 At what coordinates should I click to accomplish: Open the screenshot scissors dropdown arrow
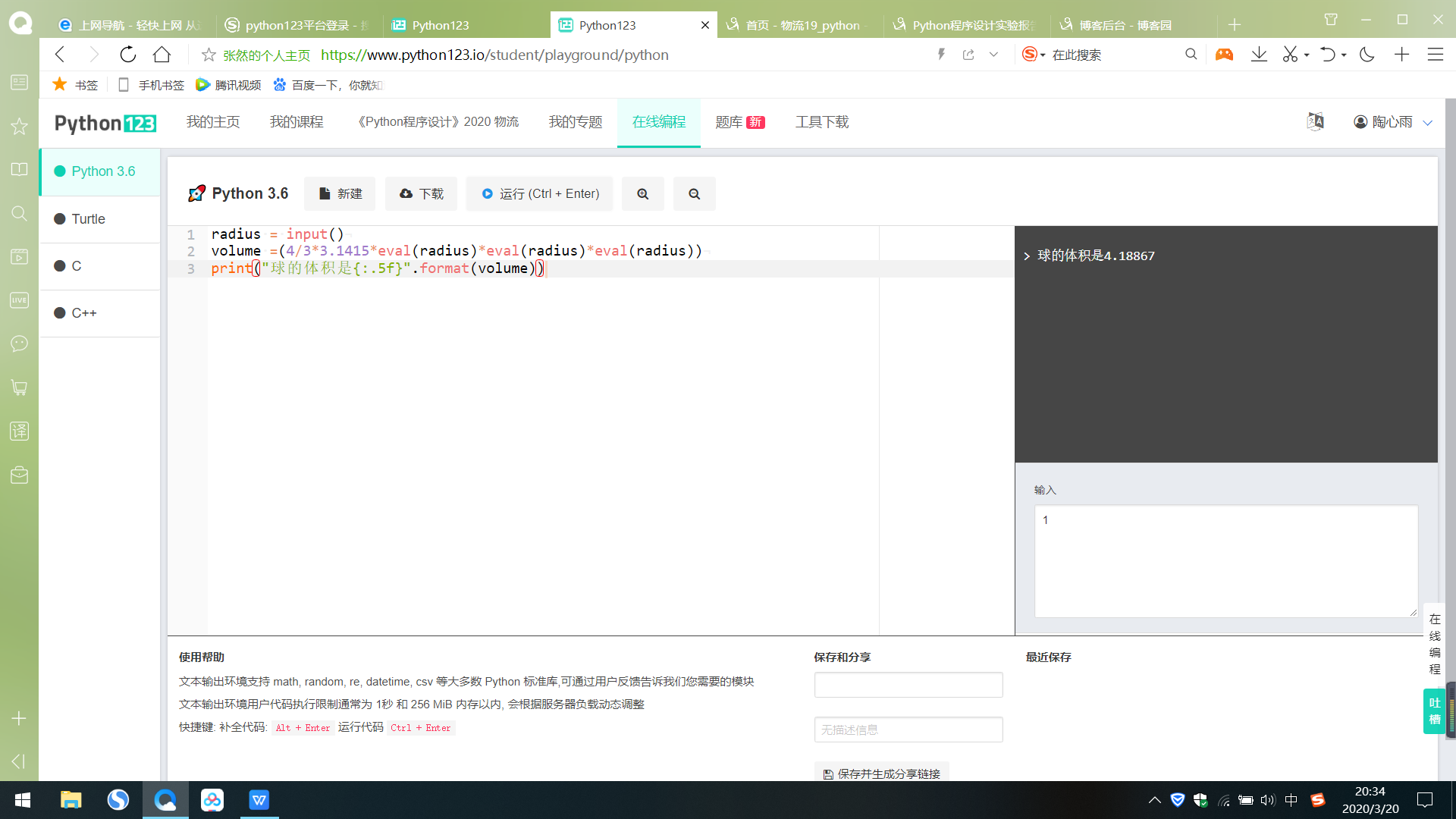point(1307,55)
